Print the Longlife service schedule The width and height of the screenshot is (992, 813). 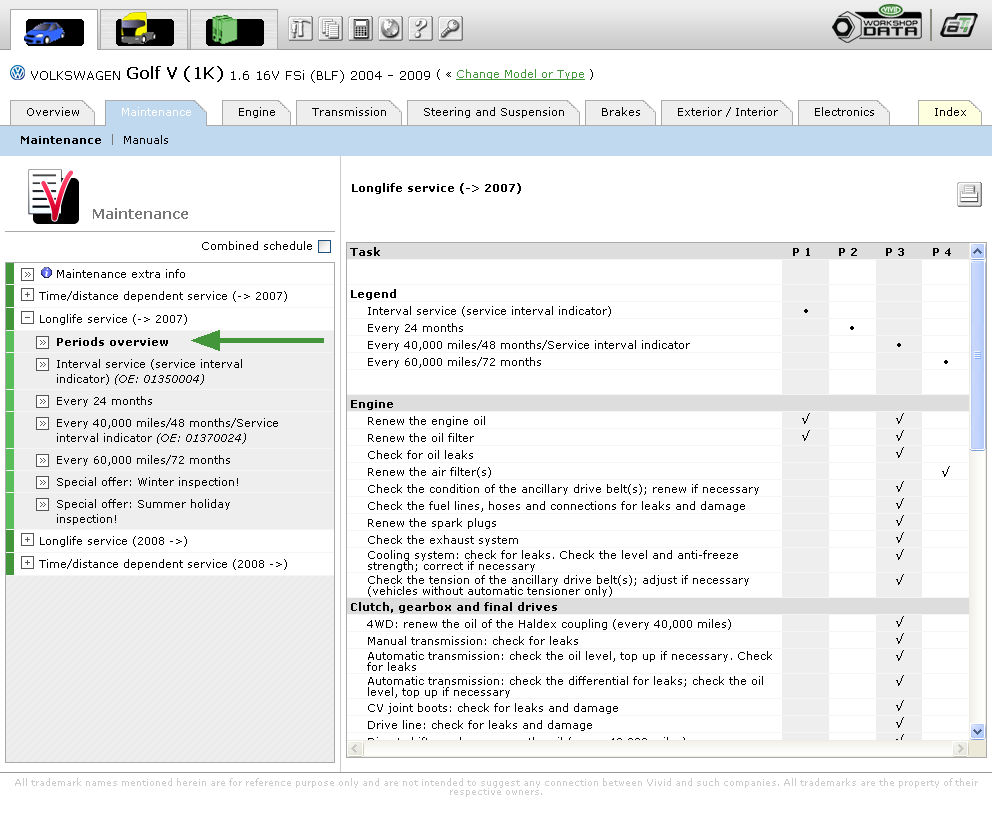969,195
